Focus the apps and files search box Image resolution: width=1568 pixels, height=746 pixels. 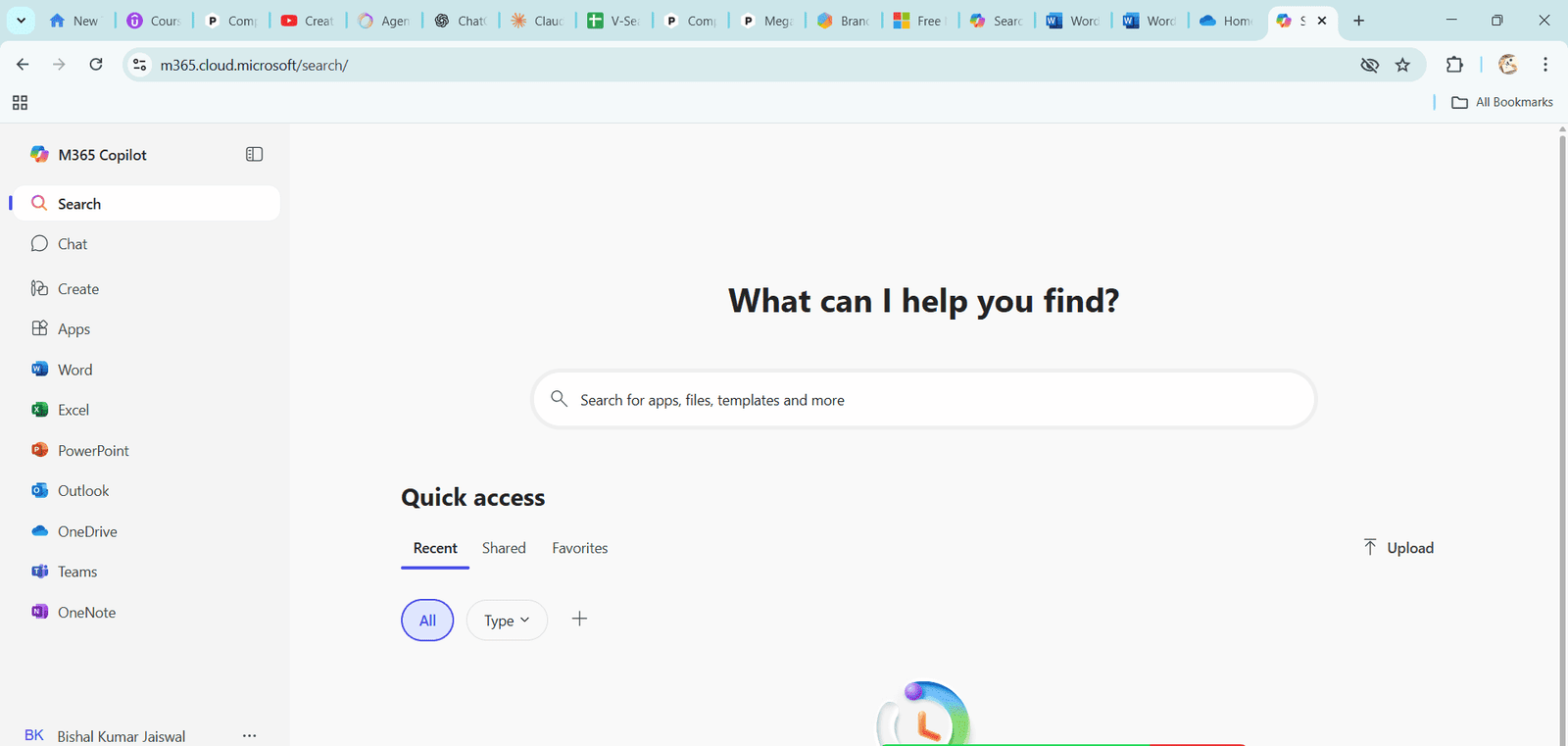point(923,400)
